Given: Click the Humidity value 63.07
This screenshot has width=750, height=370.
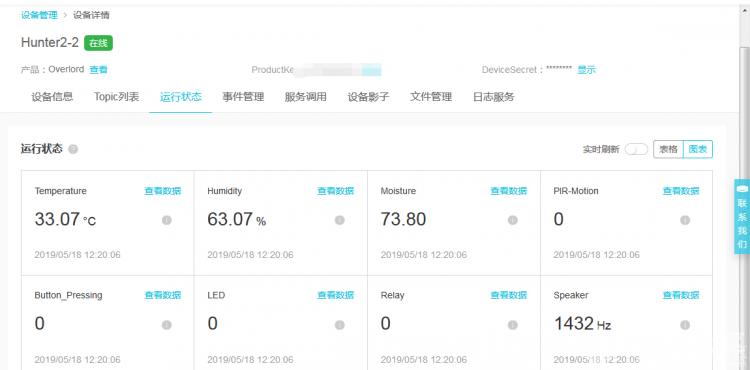Looking at the screenshot, I should [230, 219].
